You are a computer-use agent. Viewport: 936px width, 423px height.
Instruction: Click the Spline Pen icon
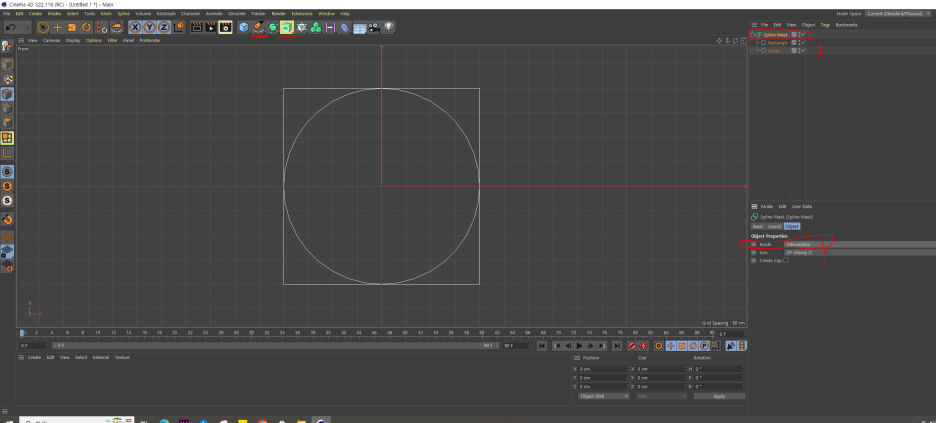point(258,27)
